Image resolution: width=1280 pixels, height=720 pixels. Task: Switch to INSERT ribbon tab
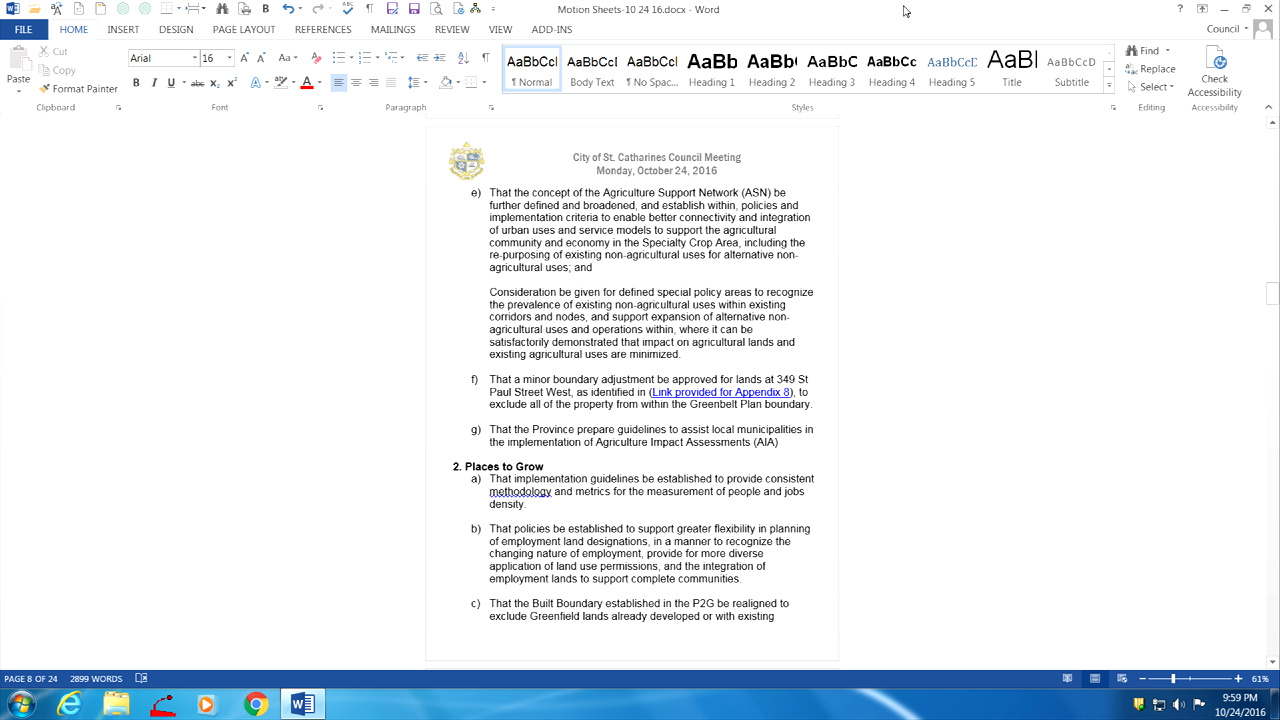point(123,30)
